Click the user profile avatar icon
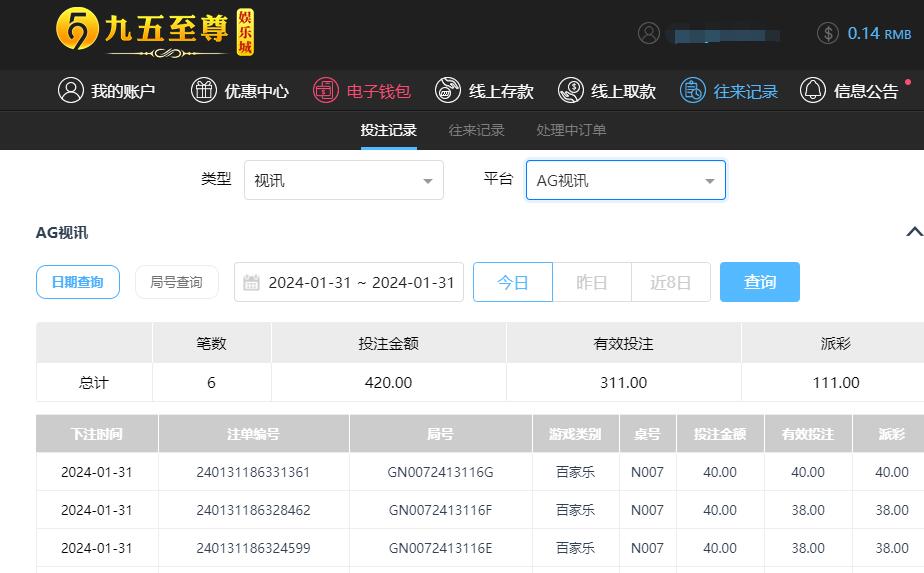924x573 pixels. [649, 33]
